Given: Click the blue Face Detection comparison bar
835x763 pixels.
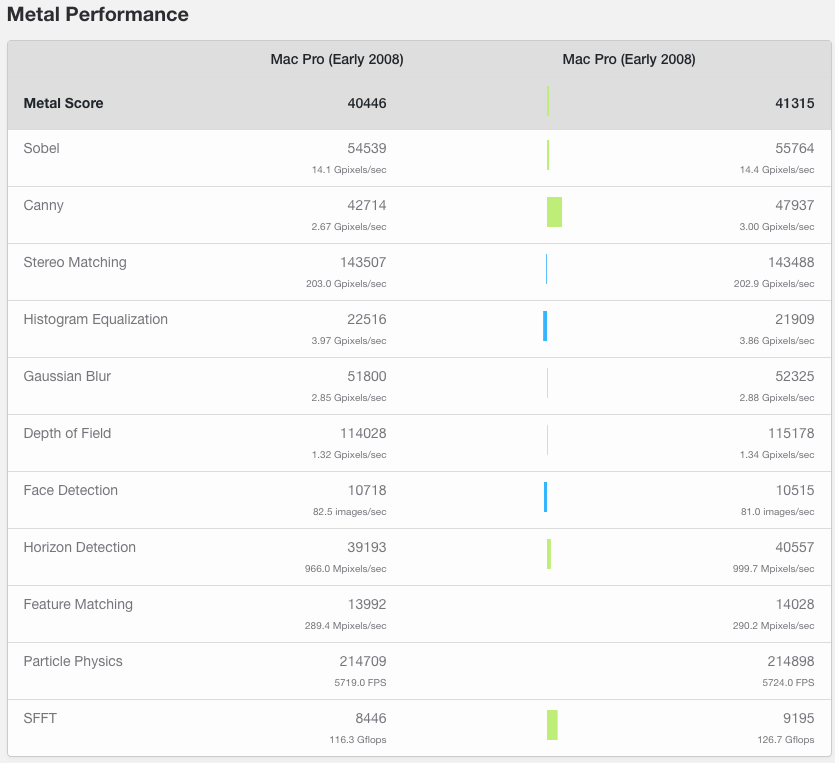Looking at the screenshot, I should [545, 497].
